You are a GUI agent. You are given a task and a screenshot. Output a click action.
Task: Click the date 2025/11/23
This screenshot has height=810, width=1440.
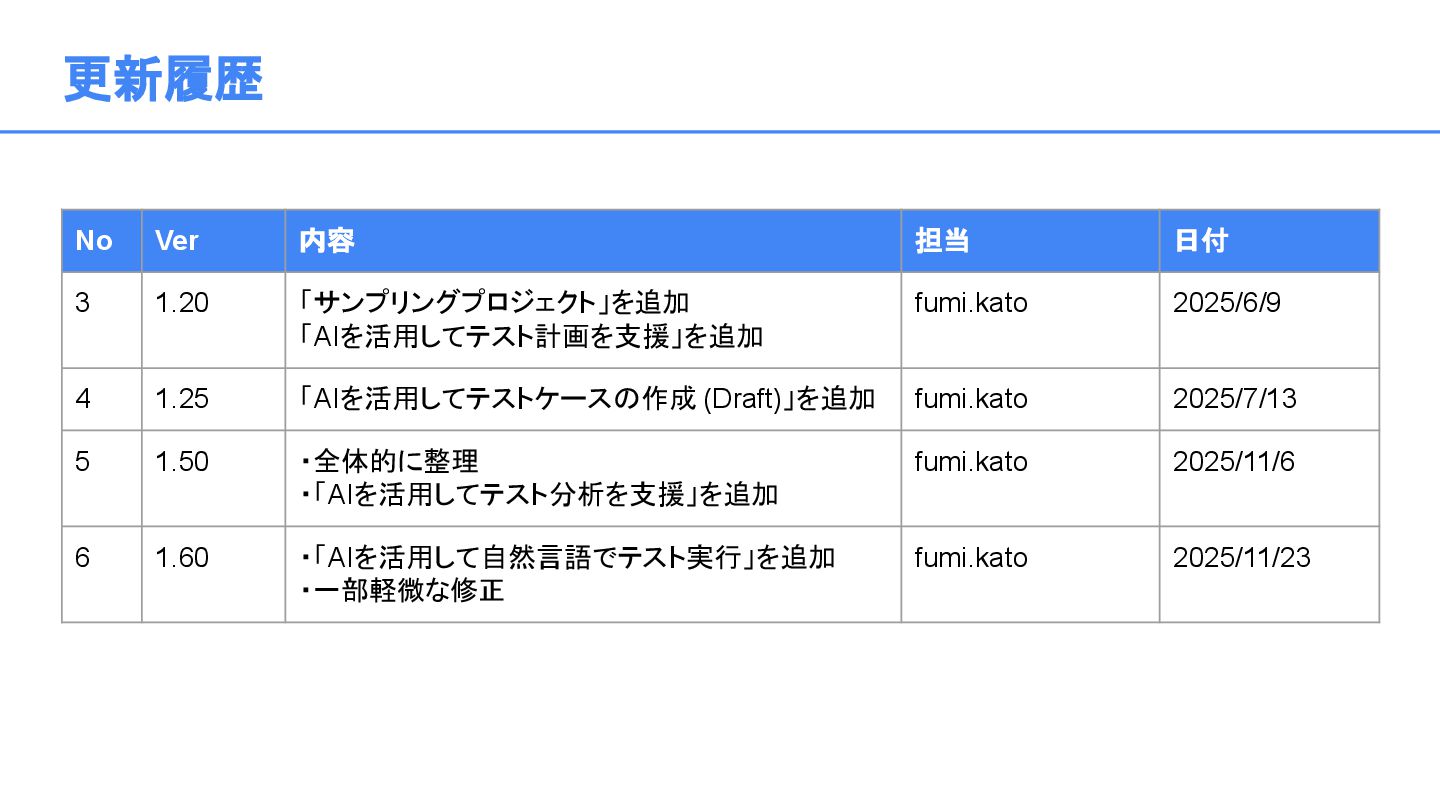click(1241, 558)
